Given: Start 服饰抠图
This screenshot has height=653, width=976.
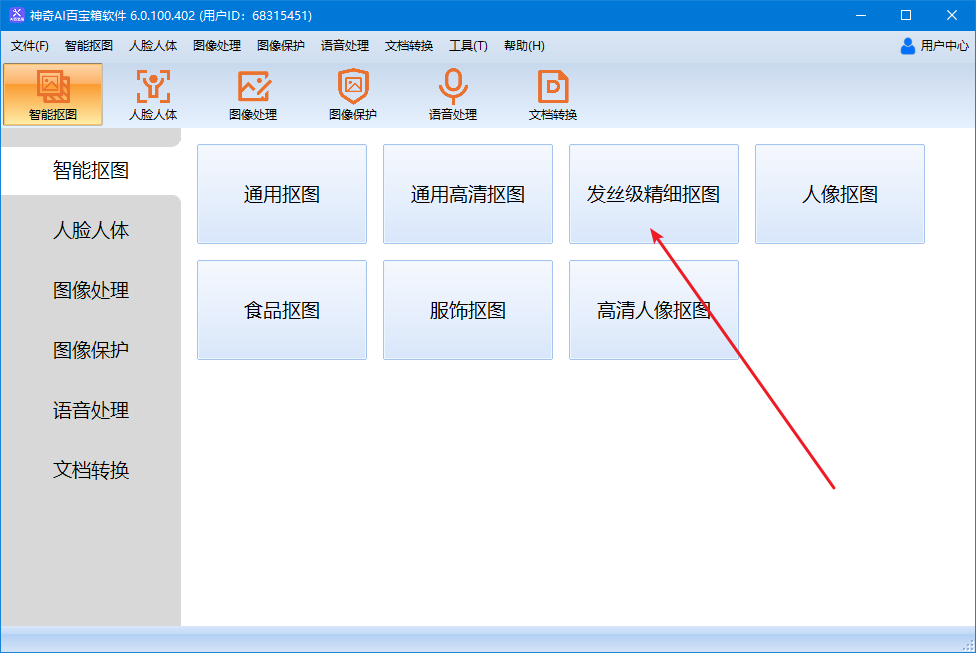Looking at the screenshot, I should pos(468,310).
